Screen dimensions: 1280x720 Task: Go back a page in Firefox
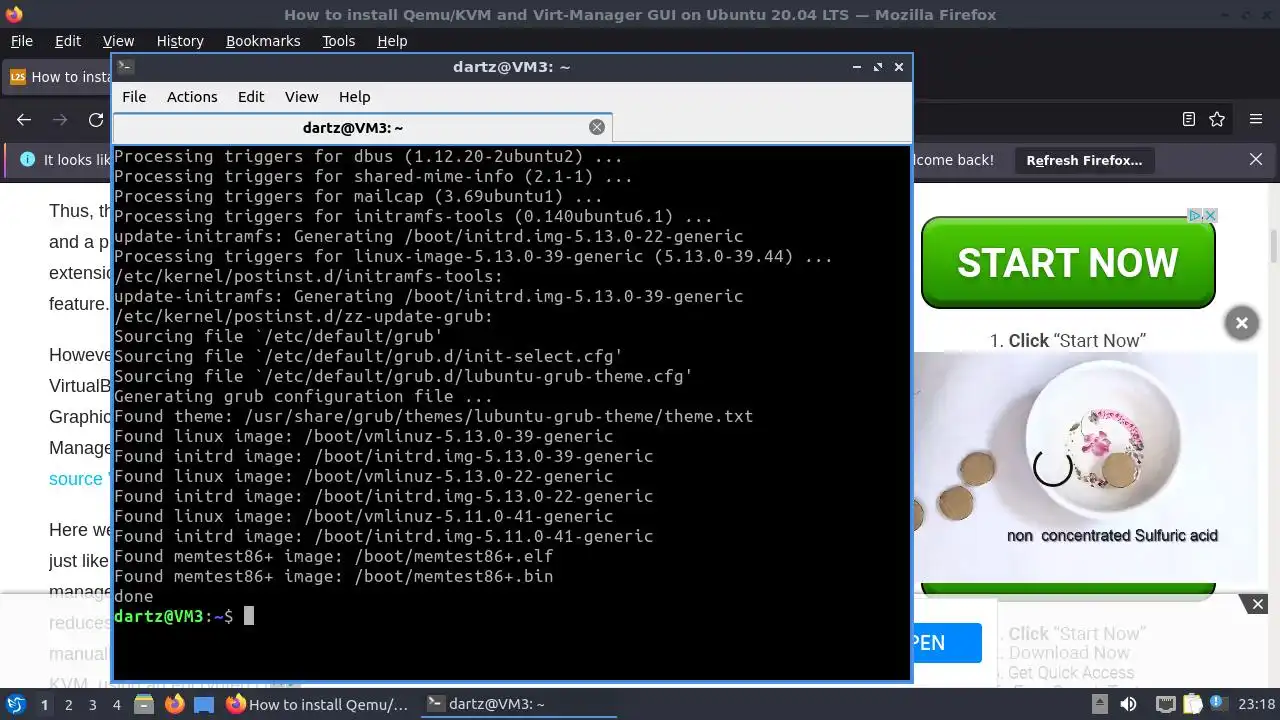click(24, 120)
